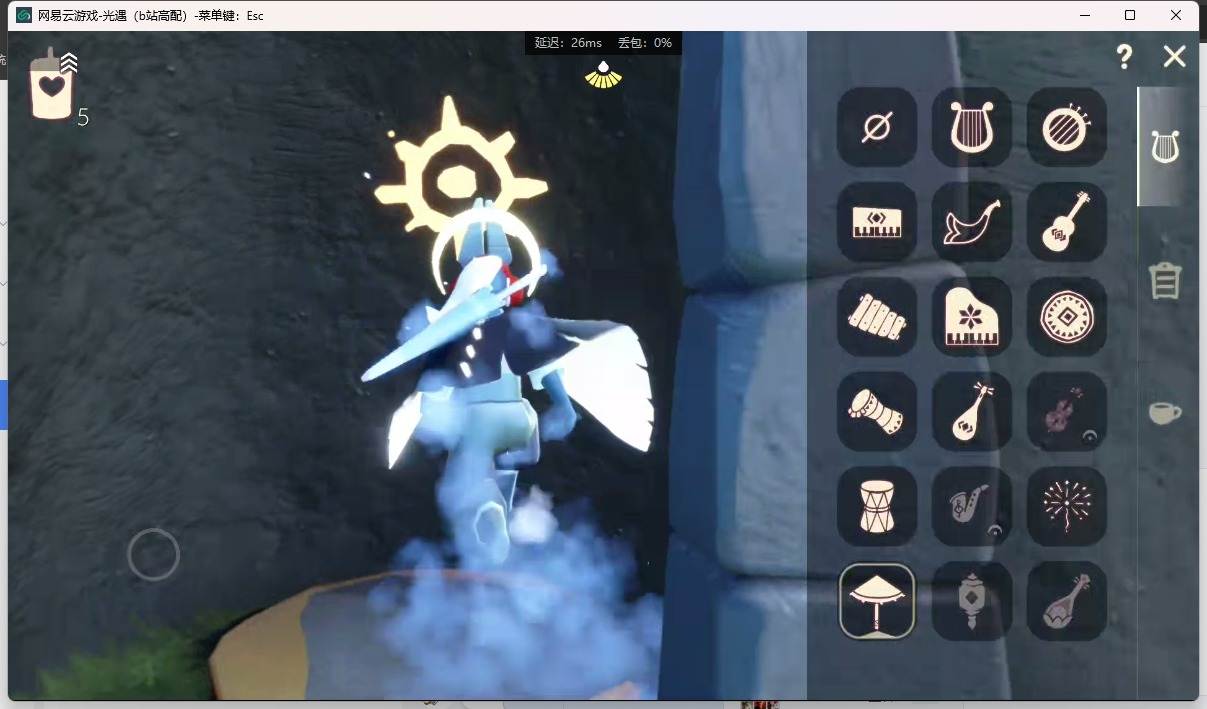Open the question mark help
The width and height of the screenshot is (1207, 709).
[1125, 57]
